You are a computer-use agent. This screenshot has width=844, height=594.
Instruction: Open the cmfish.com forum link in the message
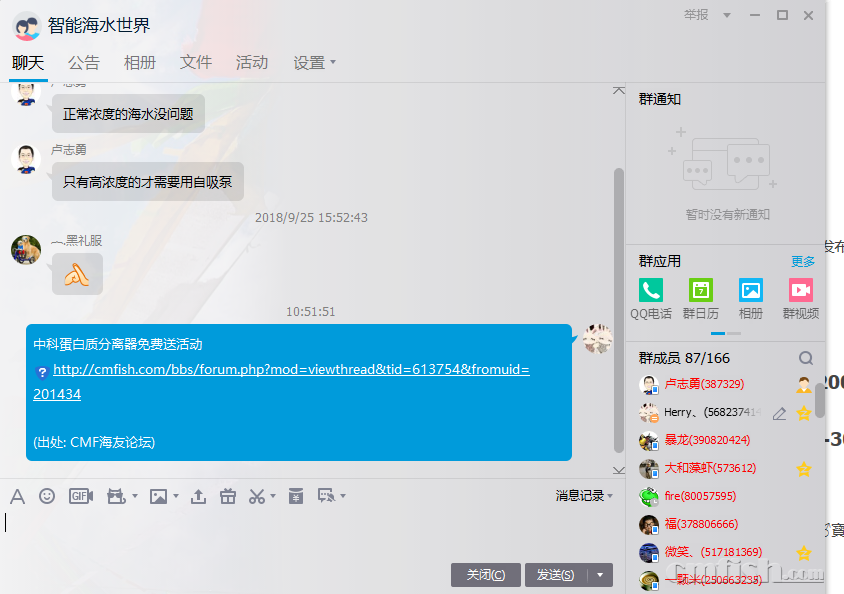(290, 370)
